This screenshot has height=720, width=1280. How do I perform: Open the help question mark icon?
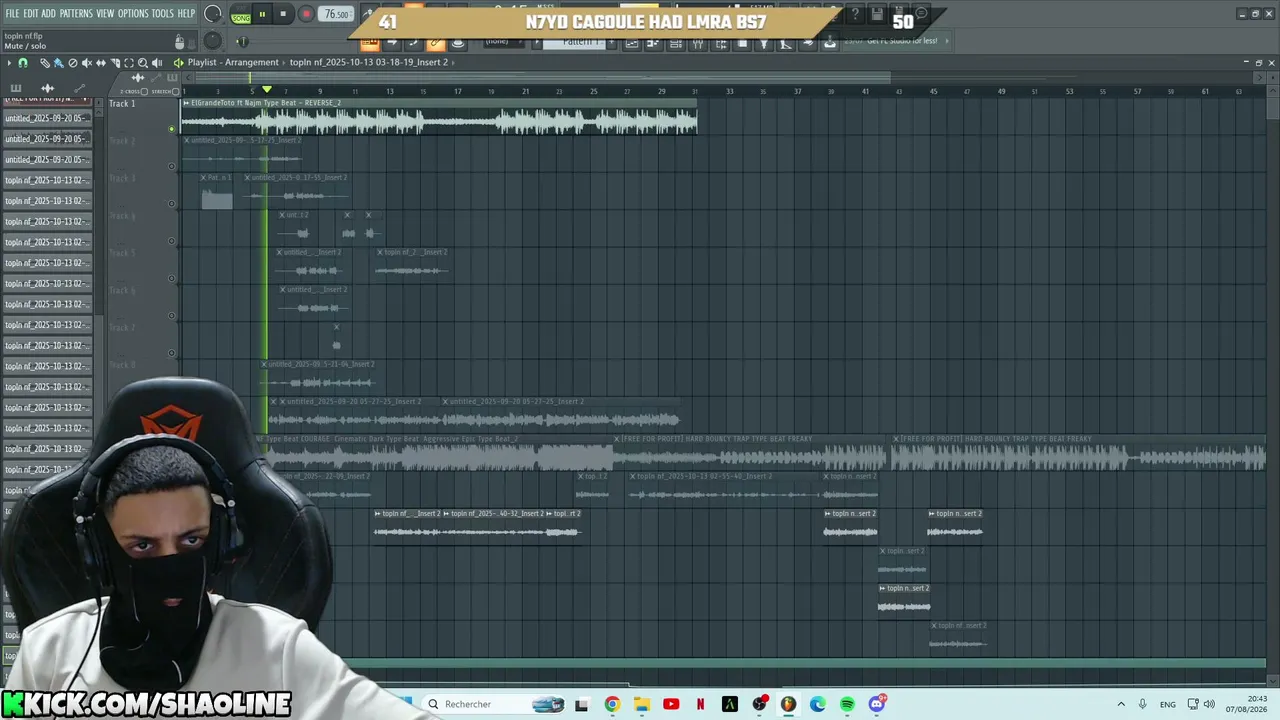(855, 14)
